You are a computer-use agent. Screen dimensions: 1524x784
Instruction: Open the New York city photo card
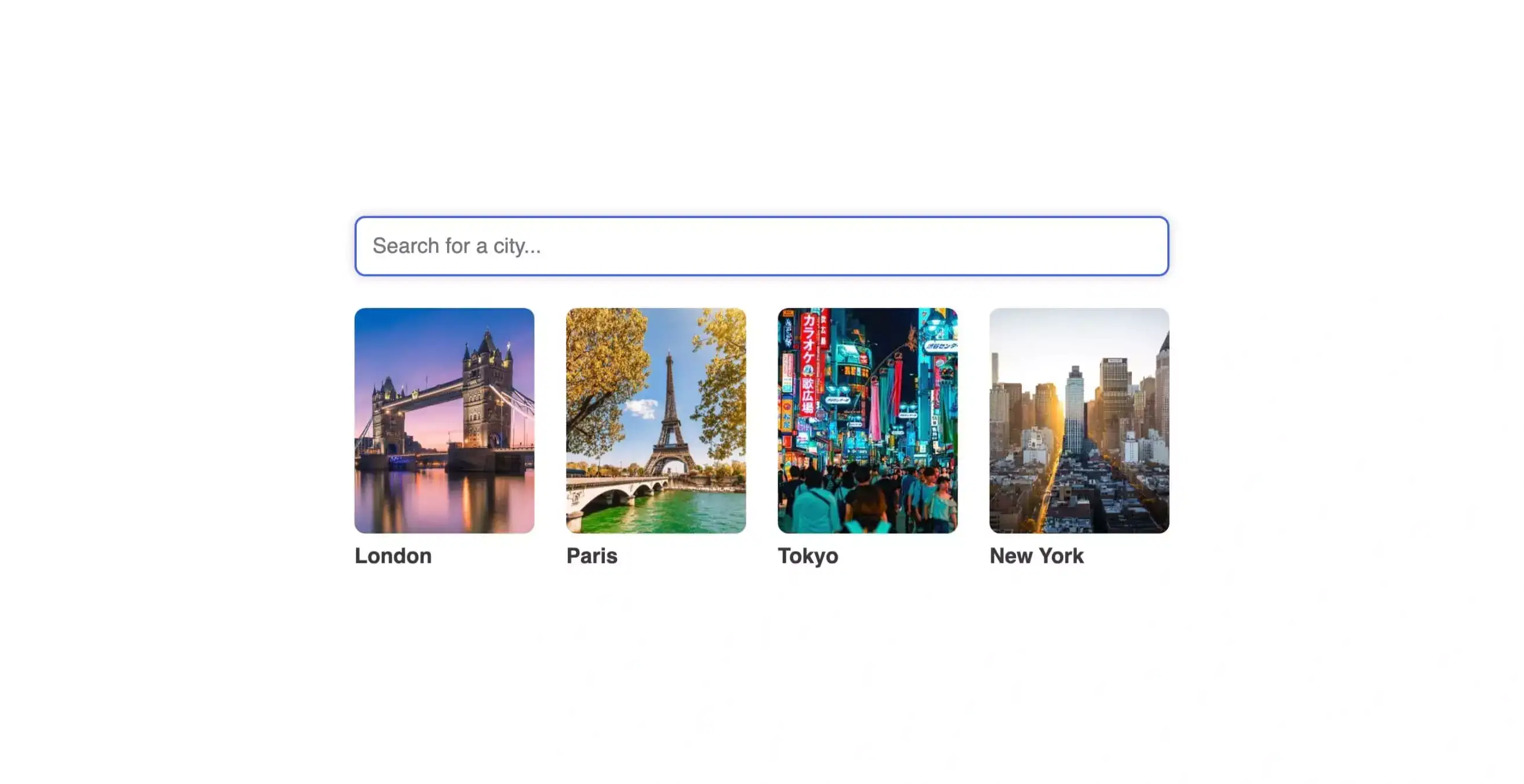pyautogui.click(x=1079, y=420)
